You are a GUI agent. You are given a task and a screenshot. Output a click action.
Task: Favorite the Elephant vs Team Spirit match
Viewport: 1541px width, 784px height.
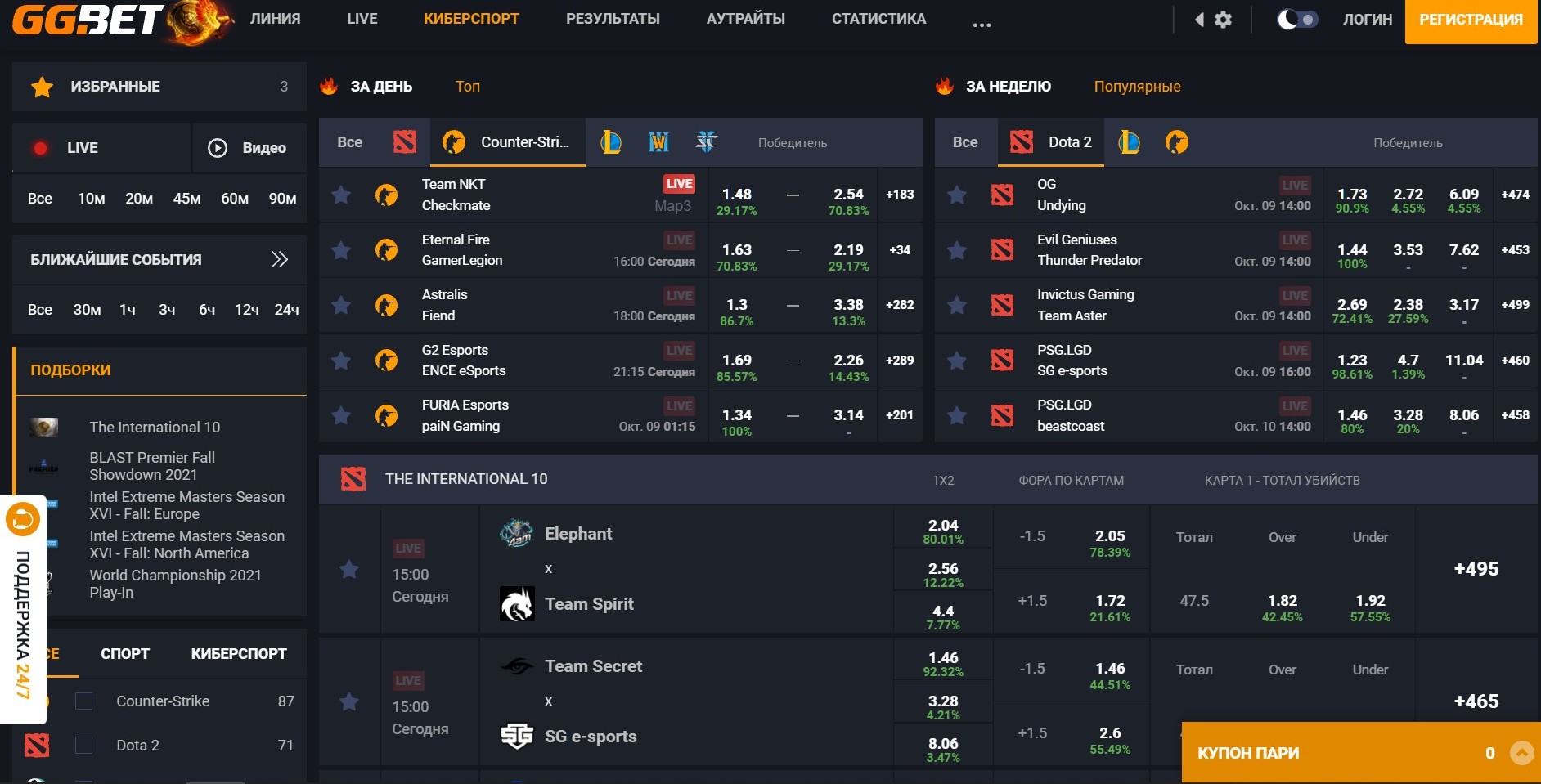click(349, 569)
